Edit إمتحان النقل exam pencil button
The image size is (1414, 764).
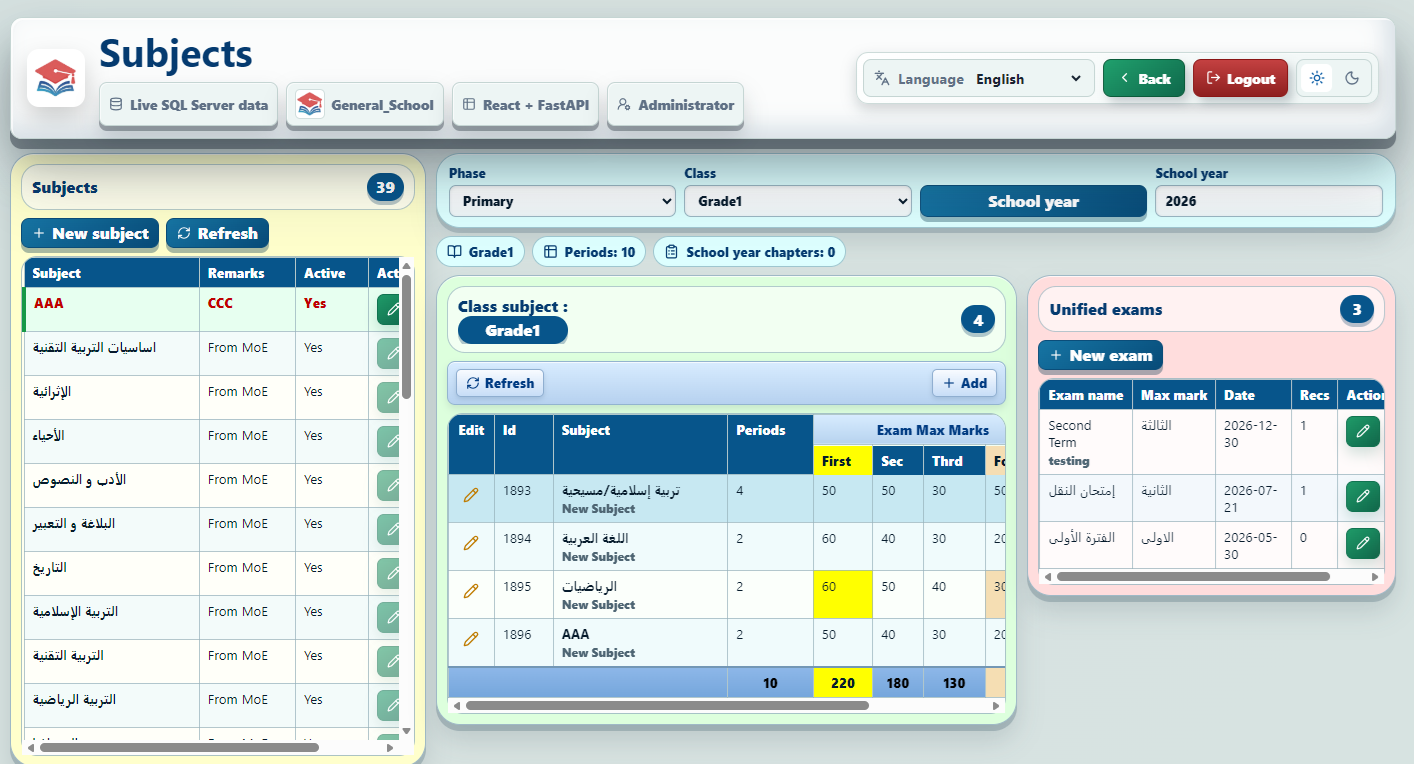pyautogui.click(x=1363, y=496)
